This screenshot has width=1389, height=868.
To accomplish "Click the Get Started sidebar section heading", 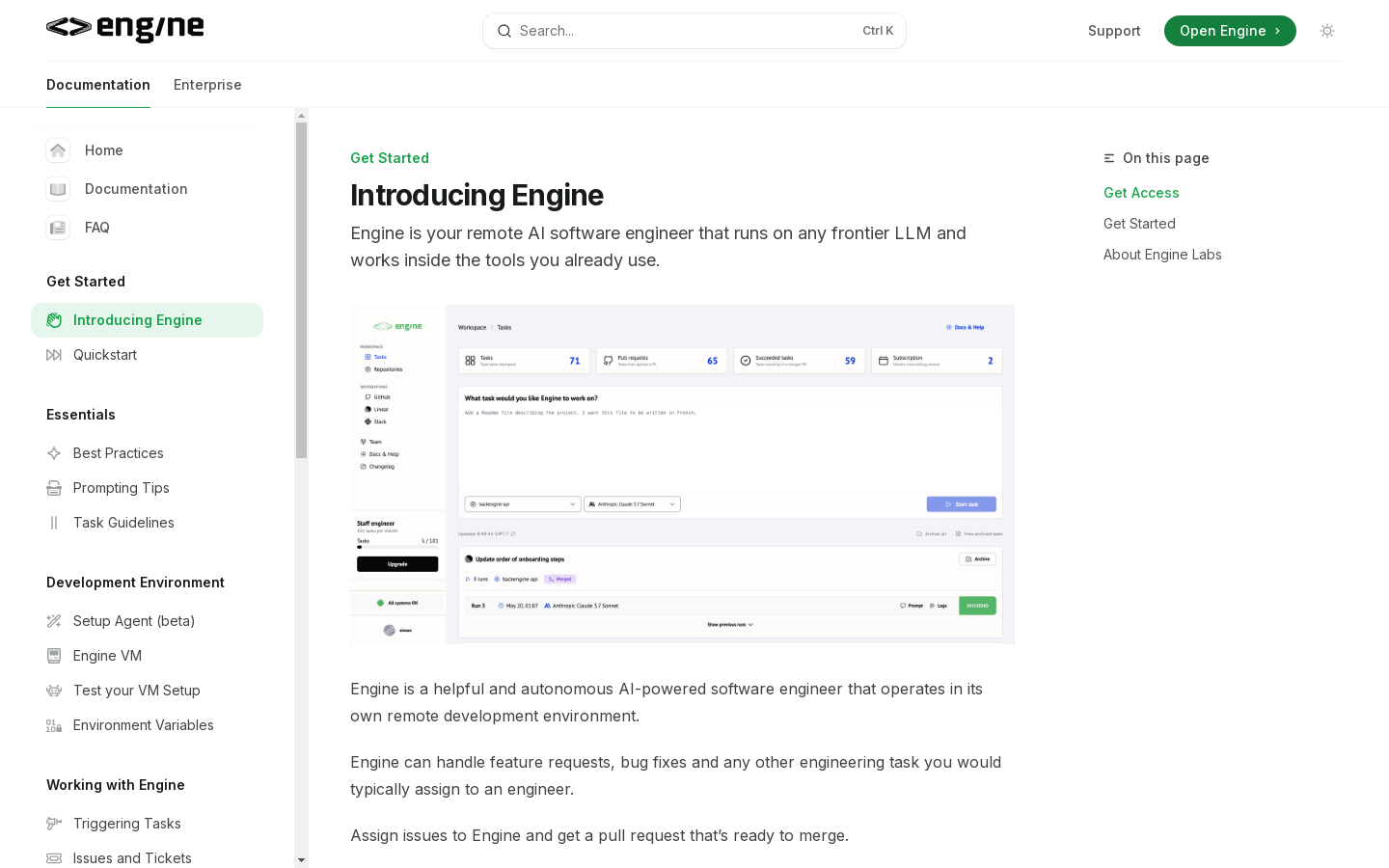I will pyautogui.click(x=86, y=282).
